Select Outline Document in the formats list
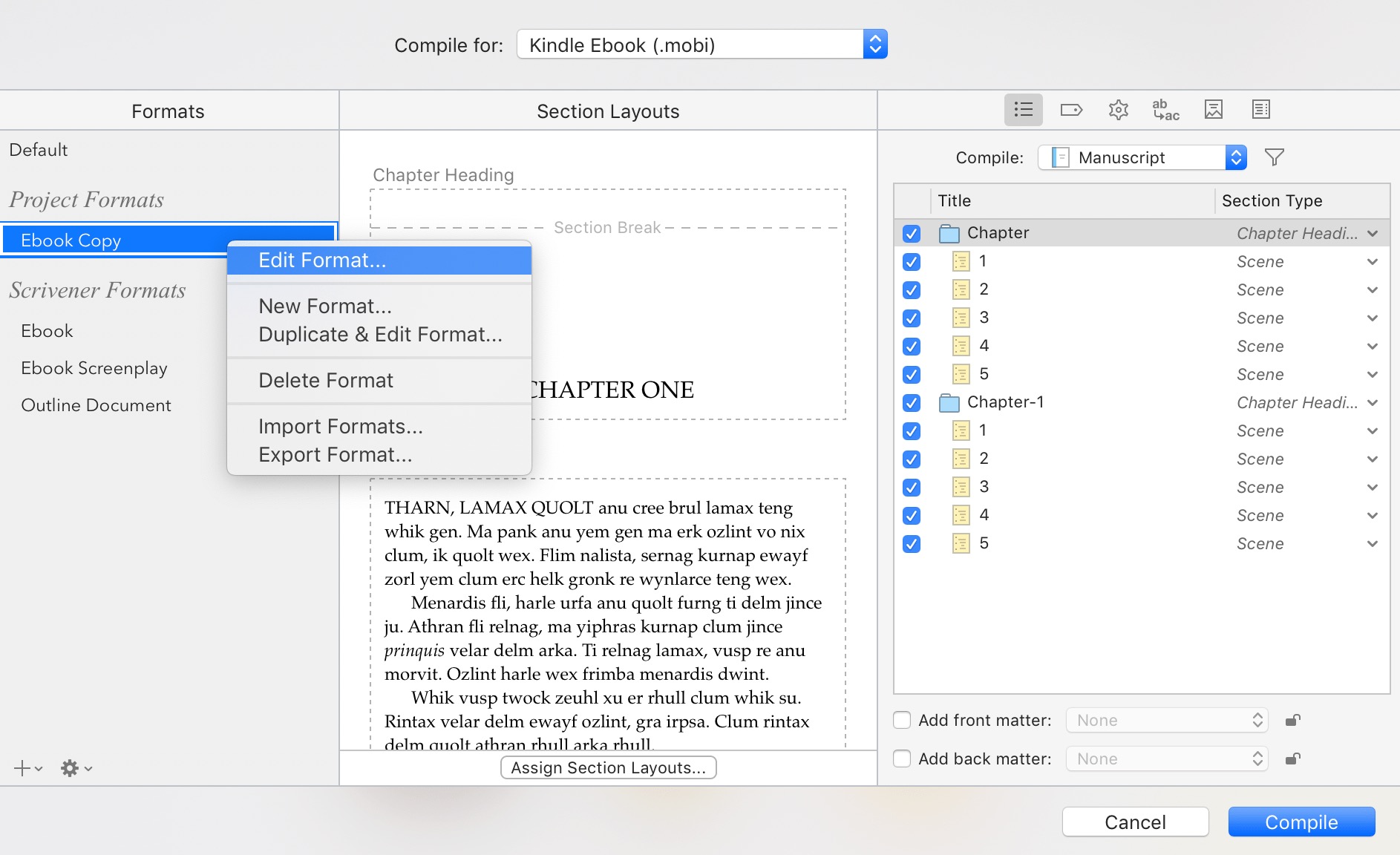The image size is (1400, 855). point(96,405)
